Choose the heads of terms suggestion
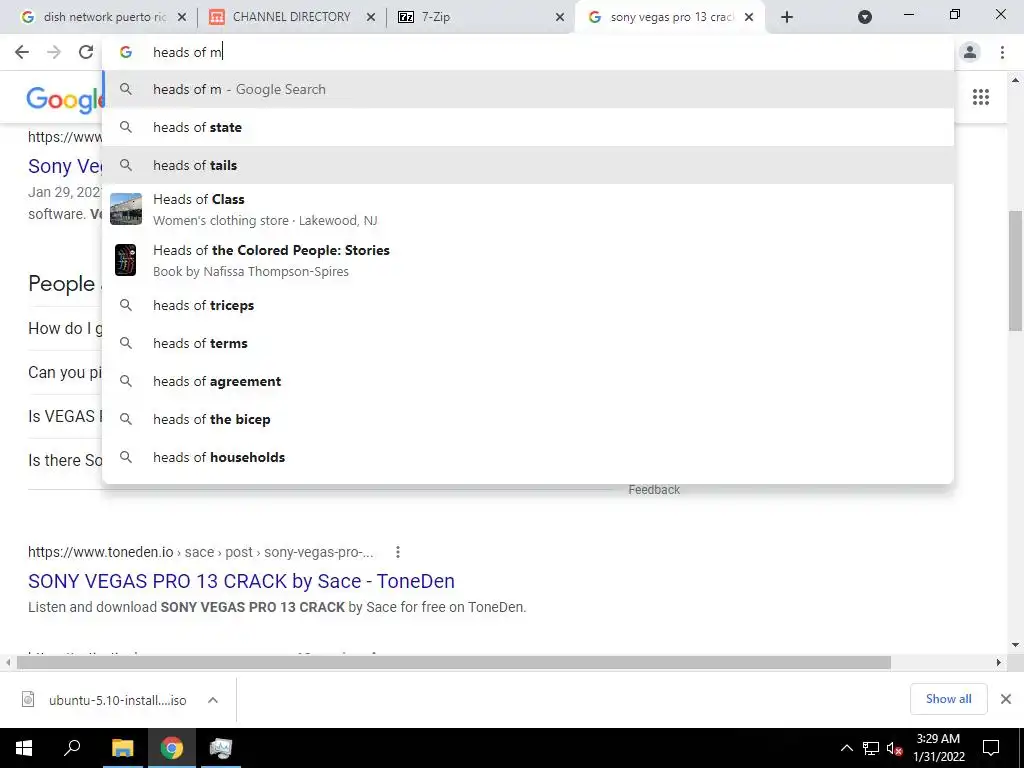1024x768 pixels. 528,343
